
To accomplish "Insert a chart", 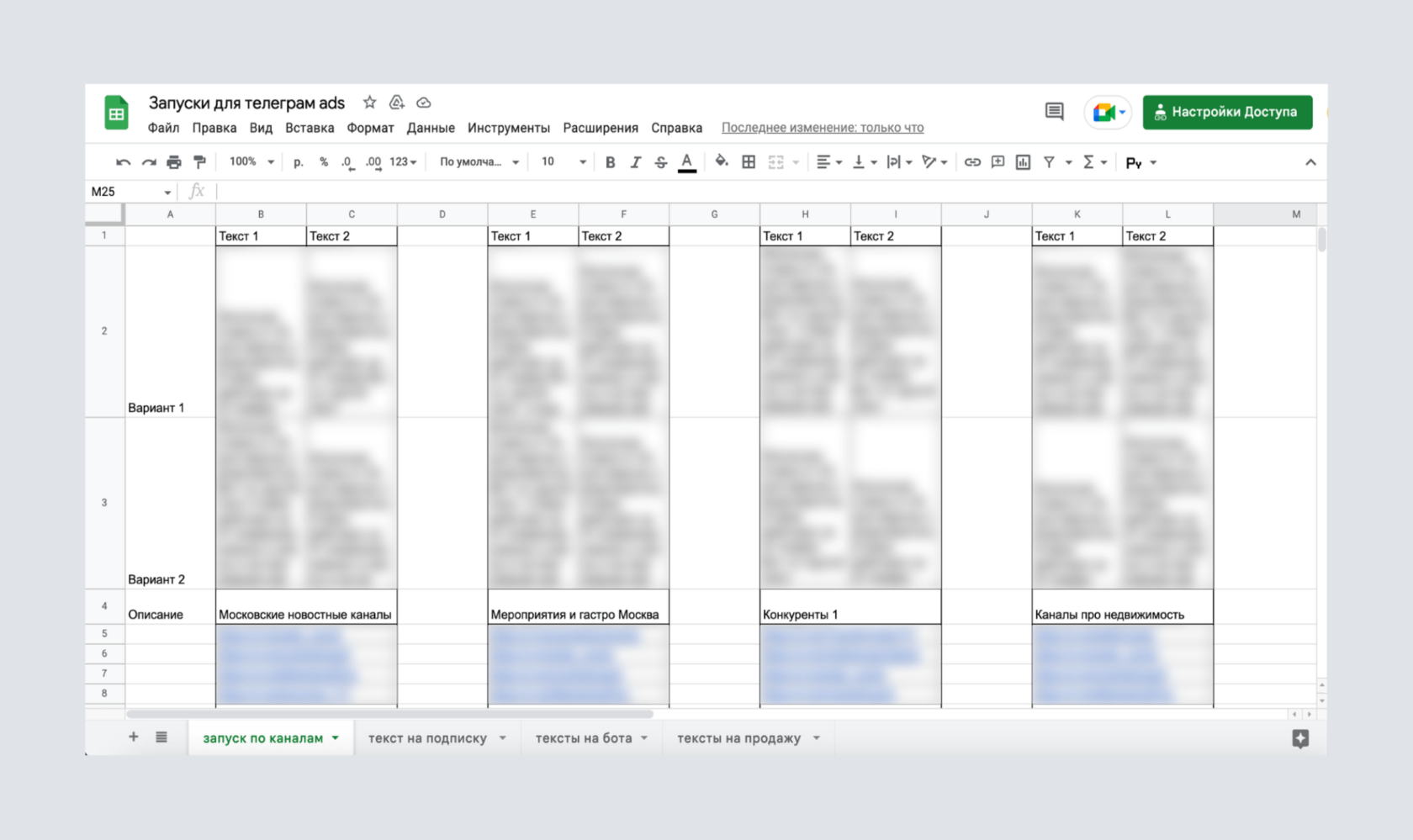I will (x=1023, y=162).
